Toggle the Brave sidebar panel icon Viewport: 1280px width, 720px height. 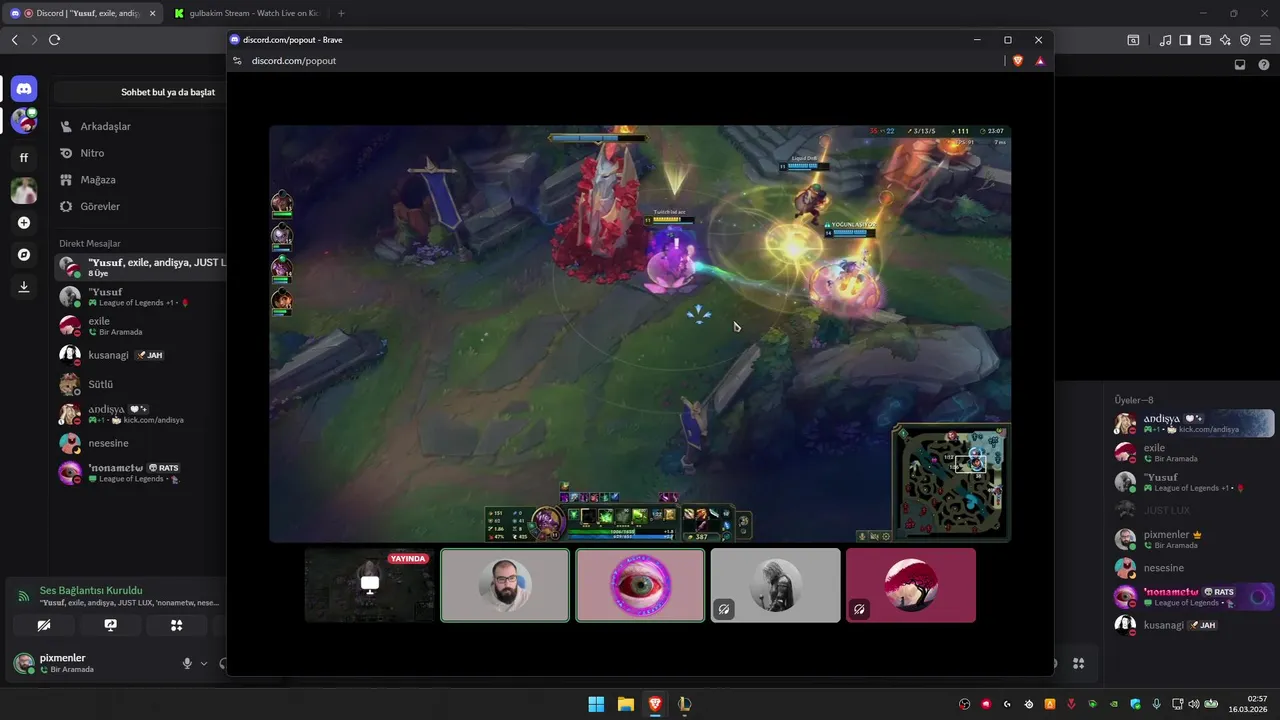coord(1185,40)
